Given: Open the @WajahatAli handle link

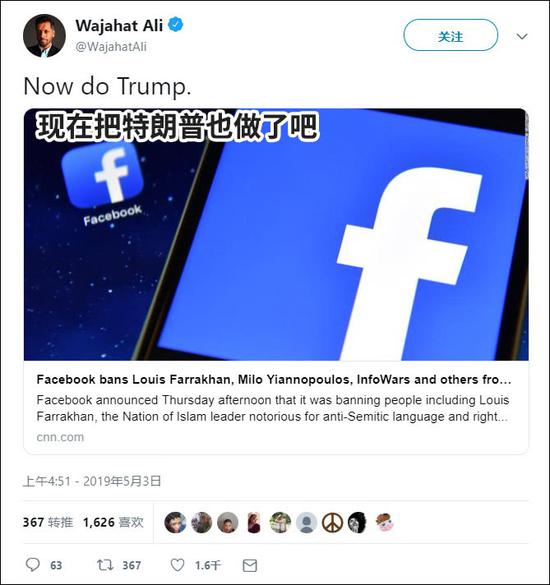Looking at the screenshot, I should click(111, 47).
